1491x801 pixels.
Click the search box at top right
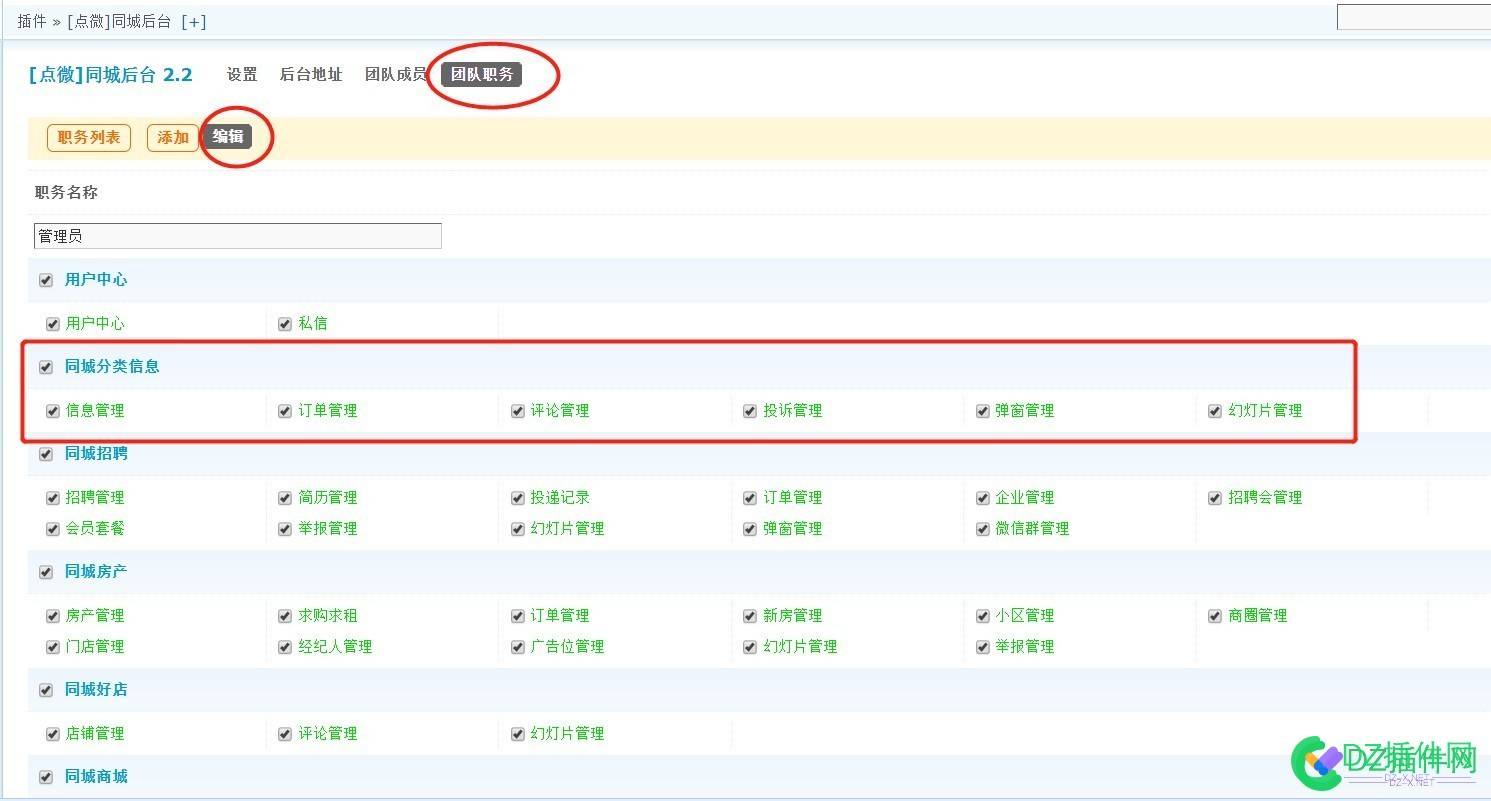click(1413, 17)
